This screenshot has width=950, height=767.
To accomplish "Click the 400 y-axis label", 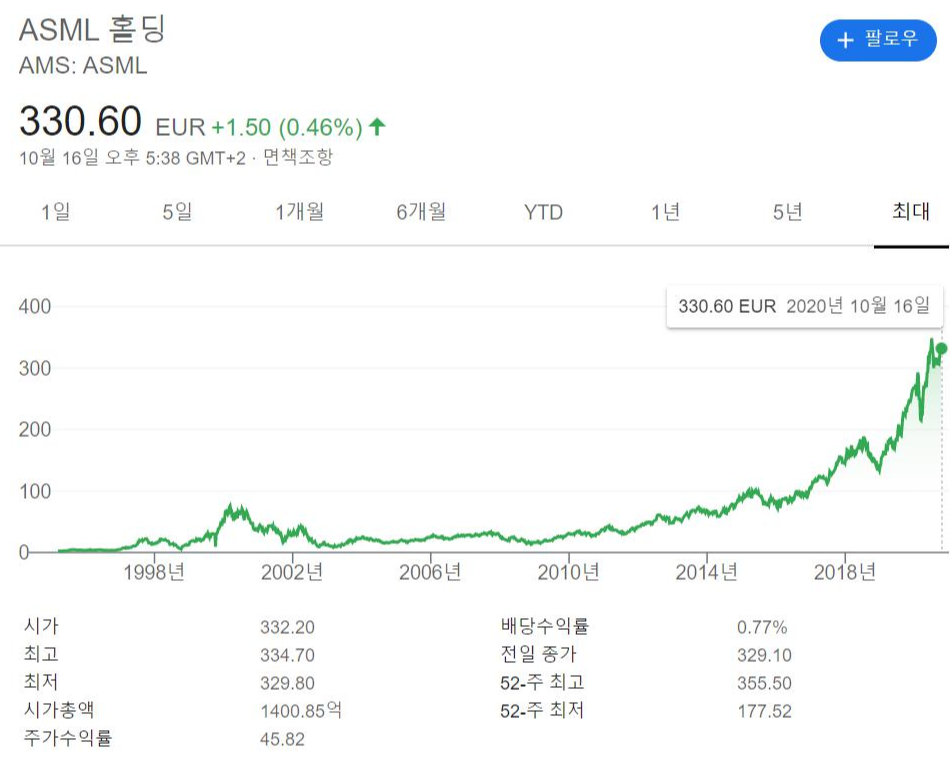I will pos(35,307).
